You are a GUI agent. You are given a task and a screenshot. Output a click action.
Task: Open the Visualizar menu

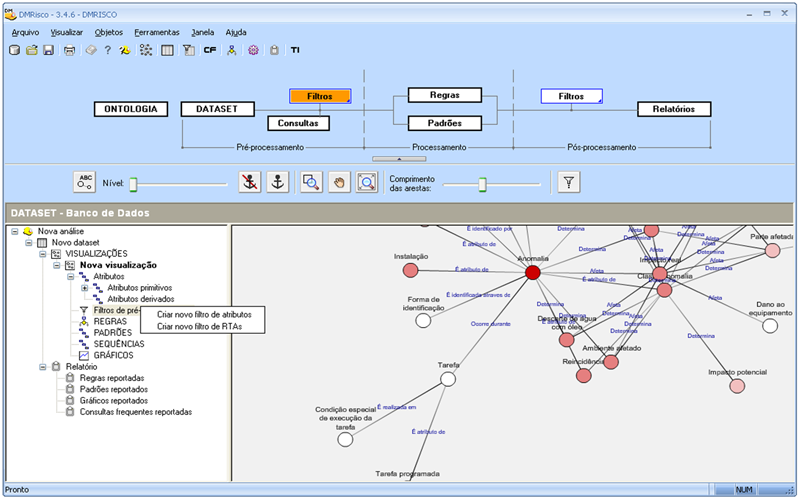[66, 32]
